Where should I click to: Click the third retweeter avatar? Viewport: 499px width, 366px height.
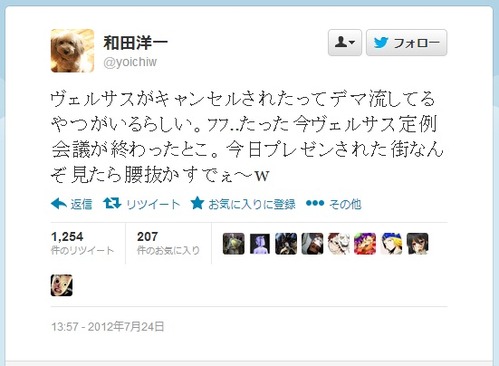286,244
